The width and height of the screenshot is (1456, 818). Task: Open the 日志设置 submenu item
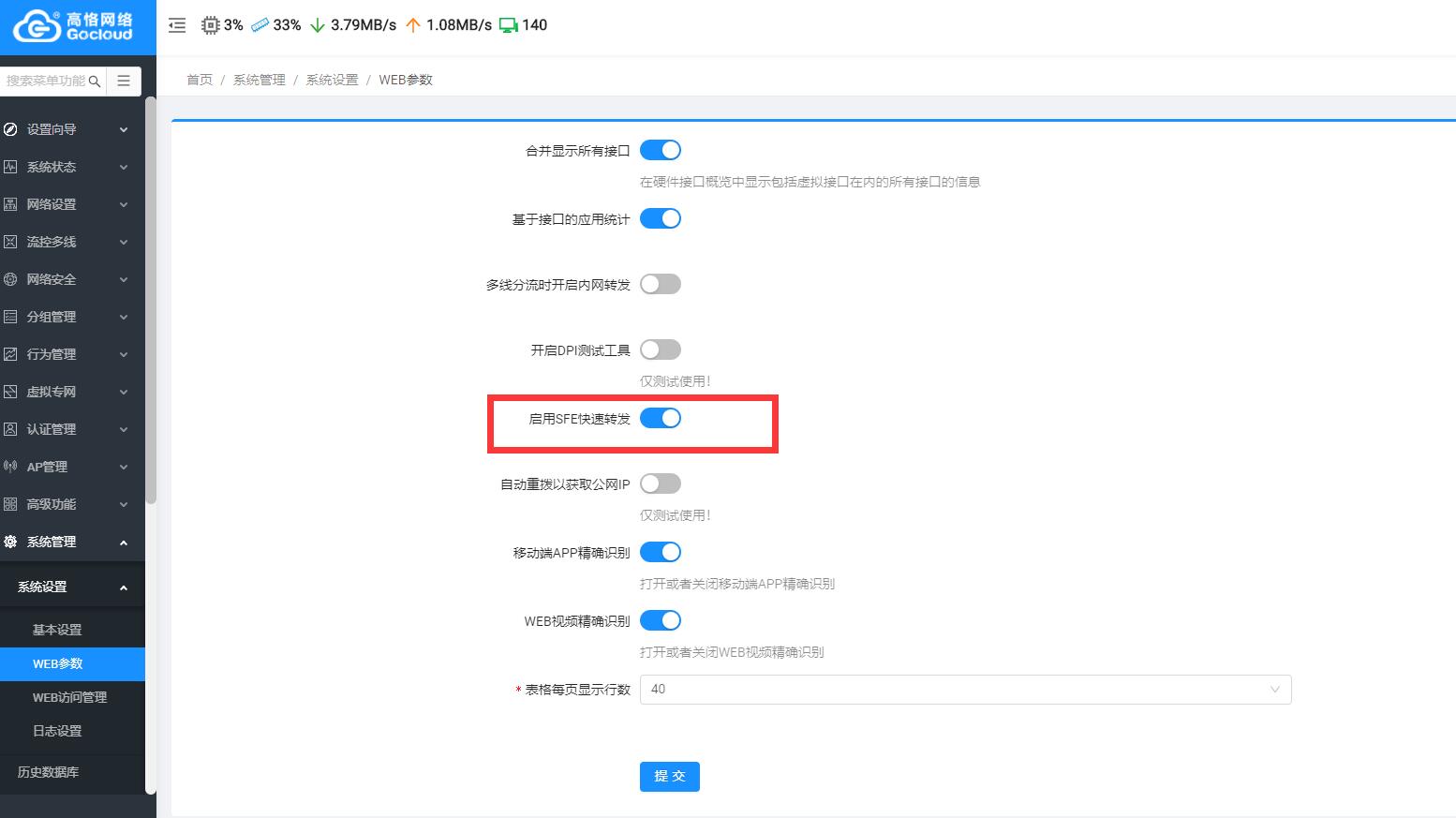(57, 731)
